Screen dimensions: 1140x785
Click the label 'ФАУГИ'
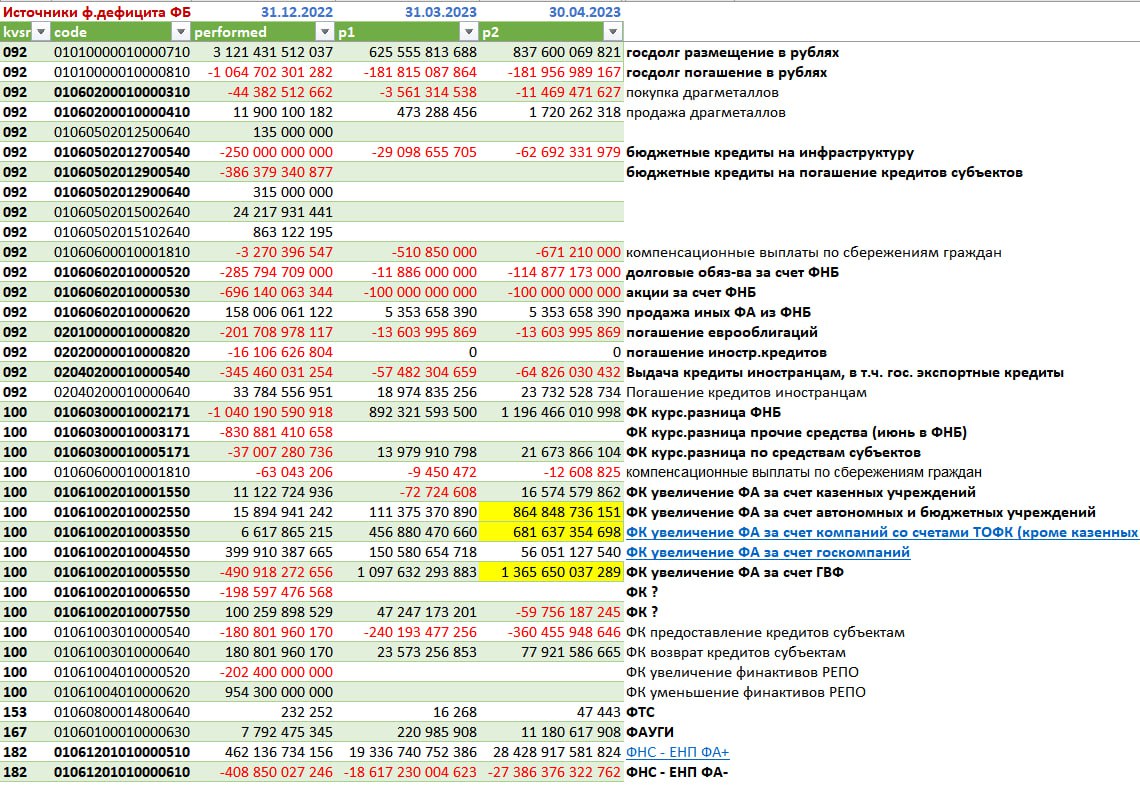(x=649, y=732)
